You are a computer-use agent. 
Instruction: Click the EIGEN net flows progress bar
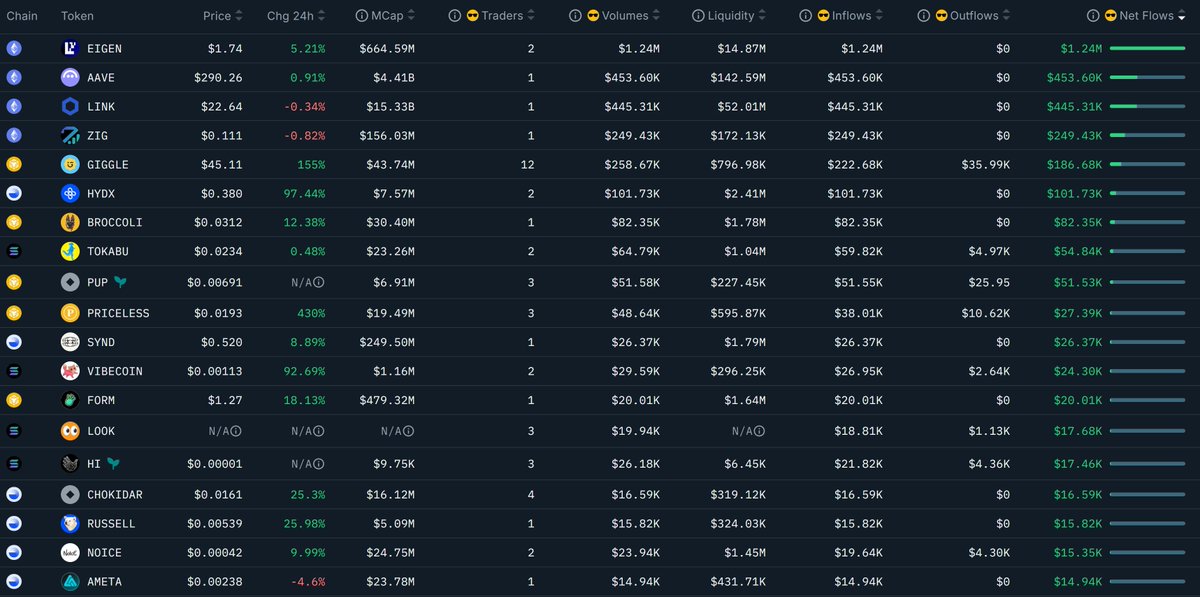[x=1147, y=48]
